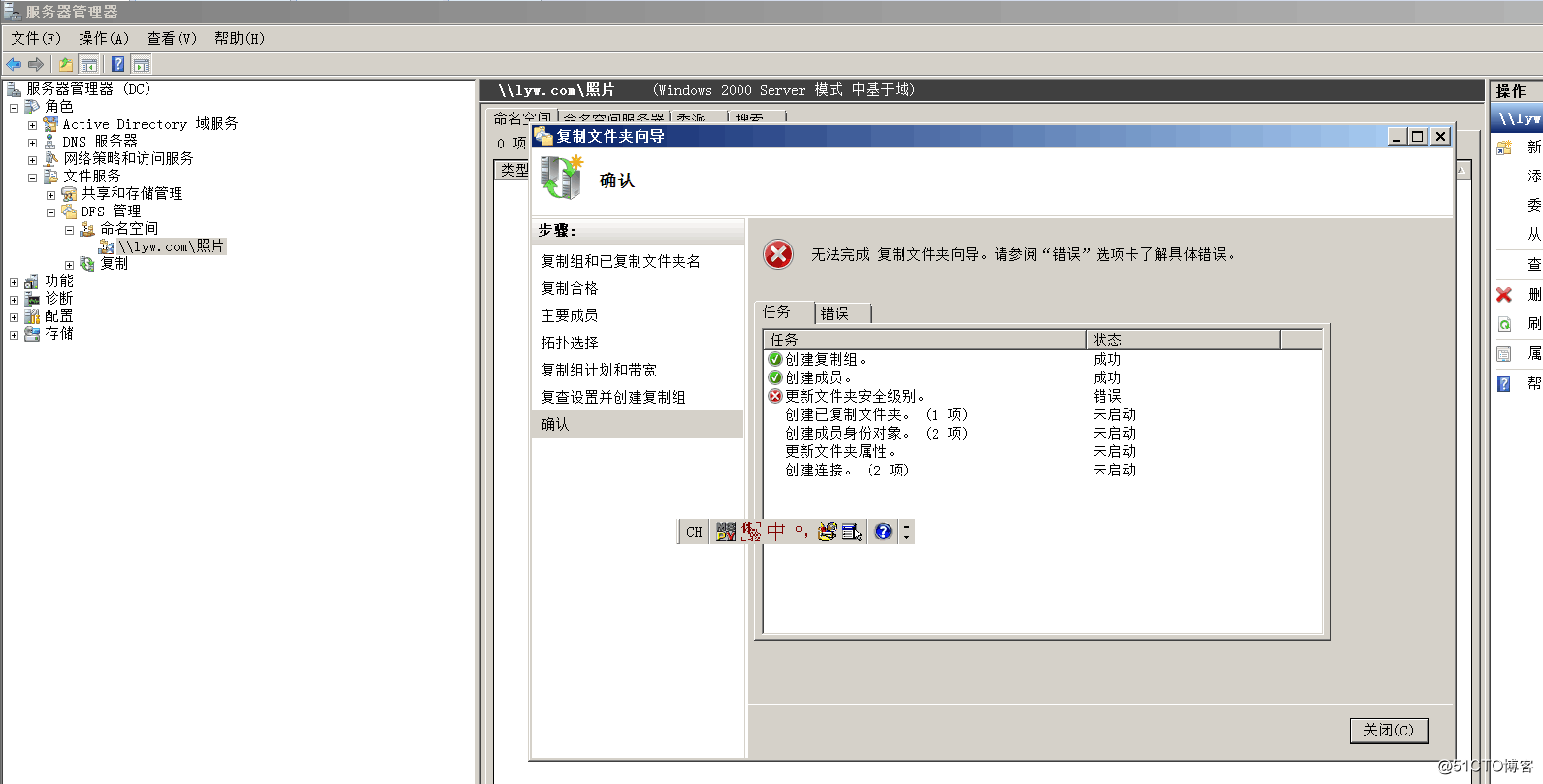
Task: Expand the 共享和存储管理 node
Action: point(50,195)
